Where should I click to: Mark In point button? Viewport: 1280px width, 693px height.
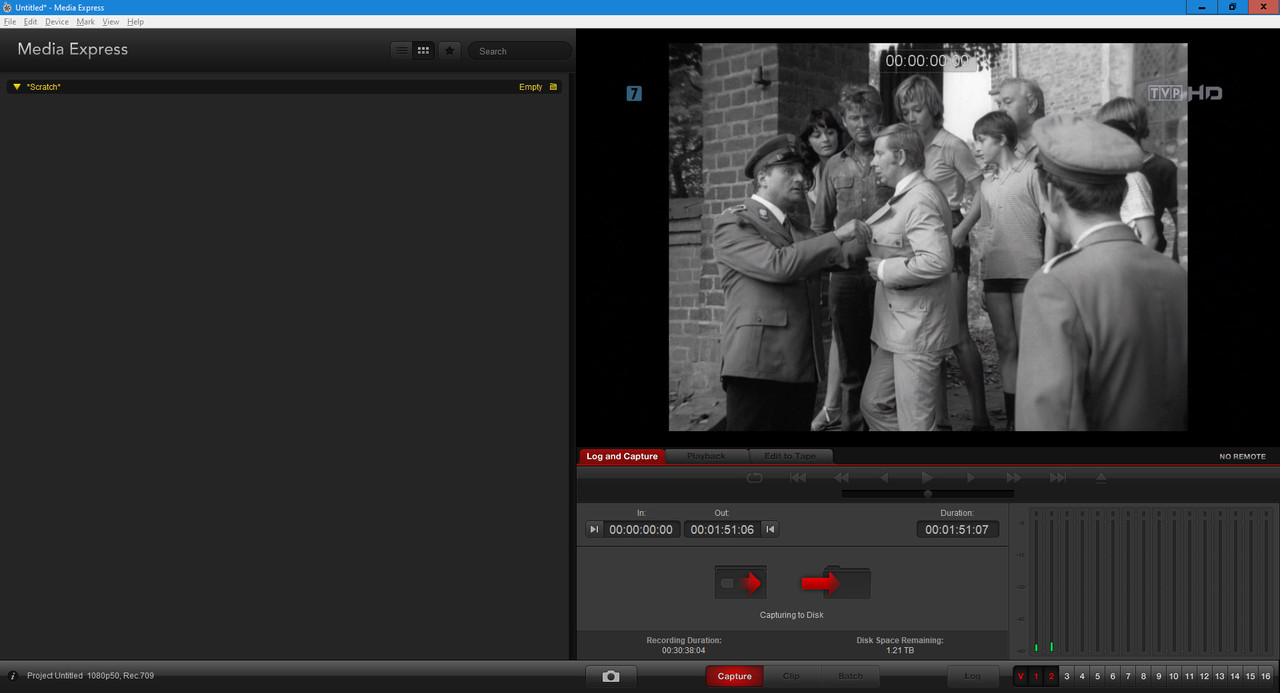click(x=594, y=529)
